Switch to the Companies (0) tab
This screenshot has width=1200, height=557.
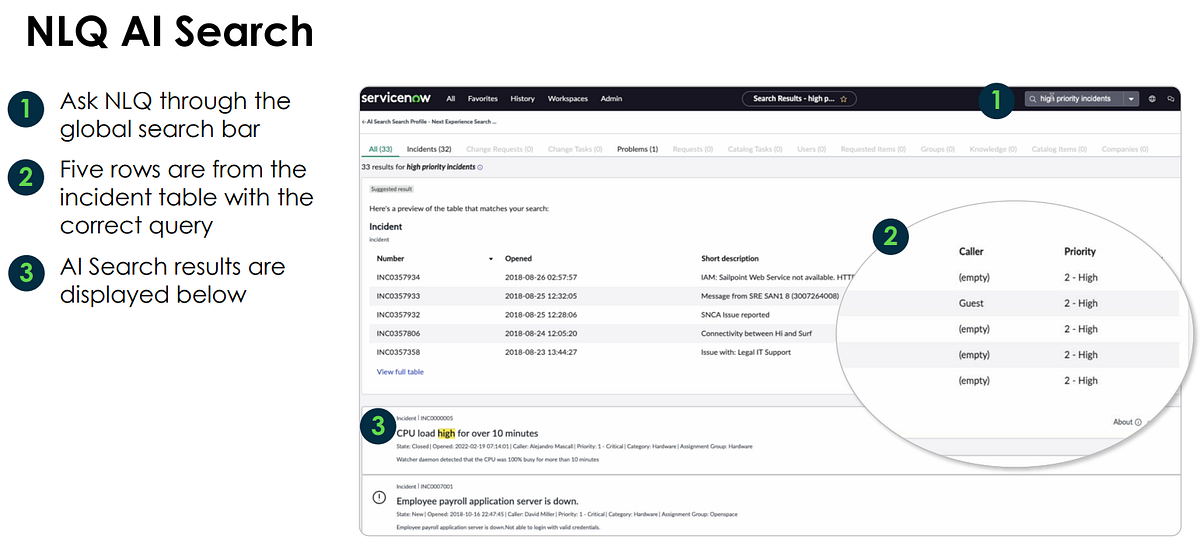click(1126, 149)
